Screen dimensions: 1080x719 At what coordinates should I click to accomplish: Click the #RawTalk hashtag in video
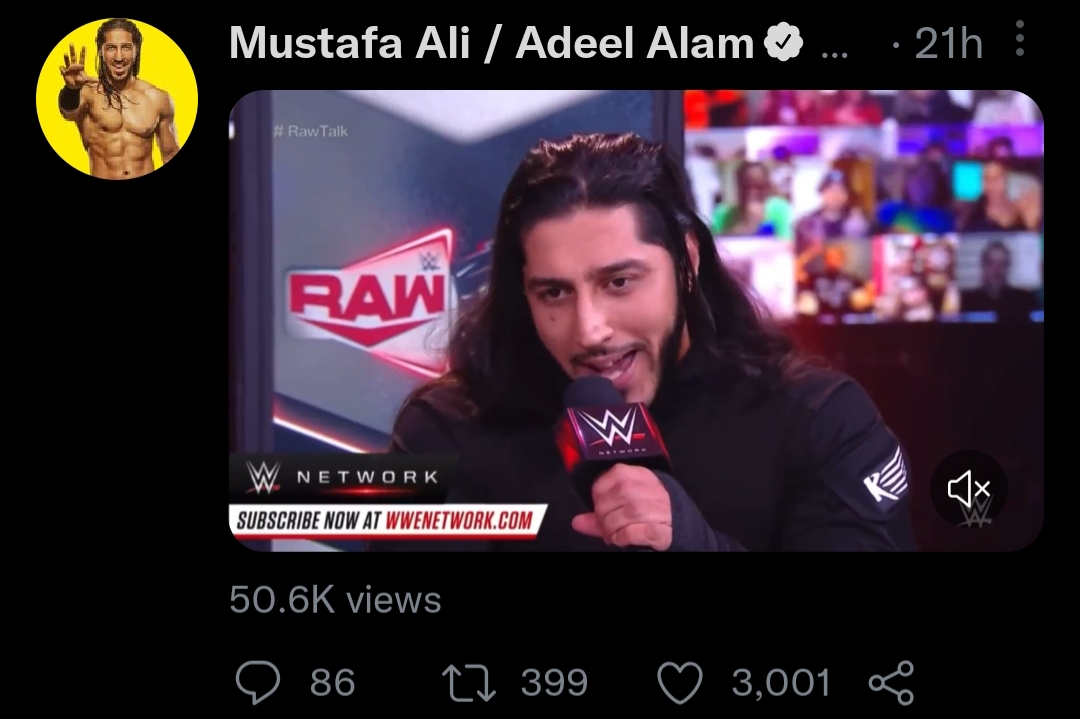coord(311,131)
